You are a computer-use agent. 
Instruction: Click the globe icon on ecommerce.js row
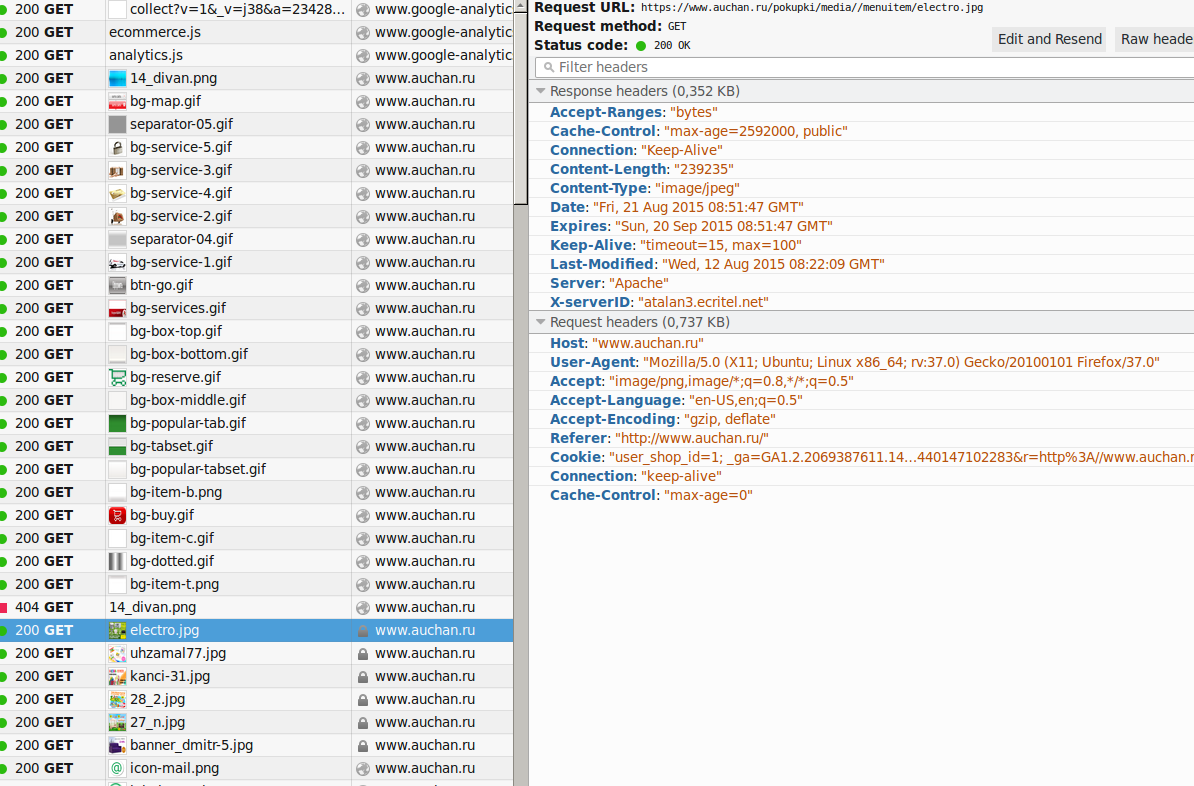[x=363, y=33]
